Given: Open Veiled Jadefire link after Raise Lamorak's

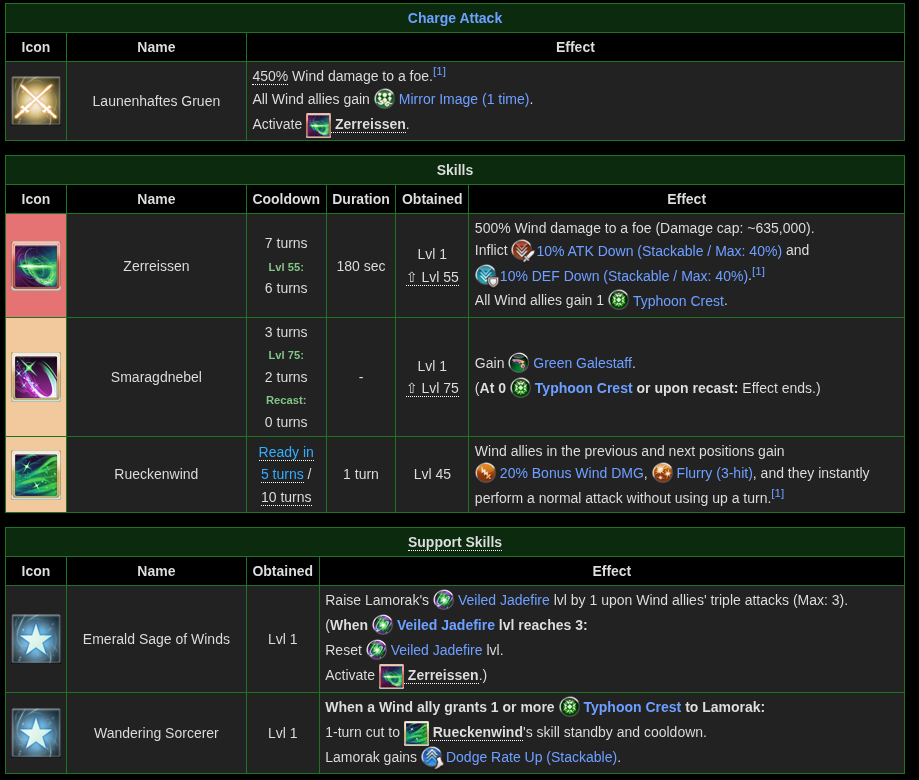Looking at the screenshot, I should click(503, 600).
